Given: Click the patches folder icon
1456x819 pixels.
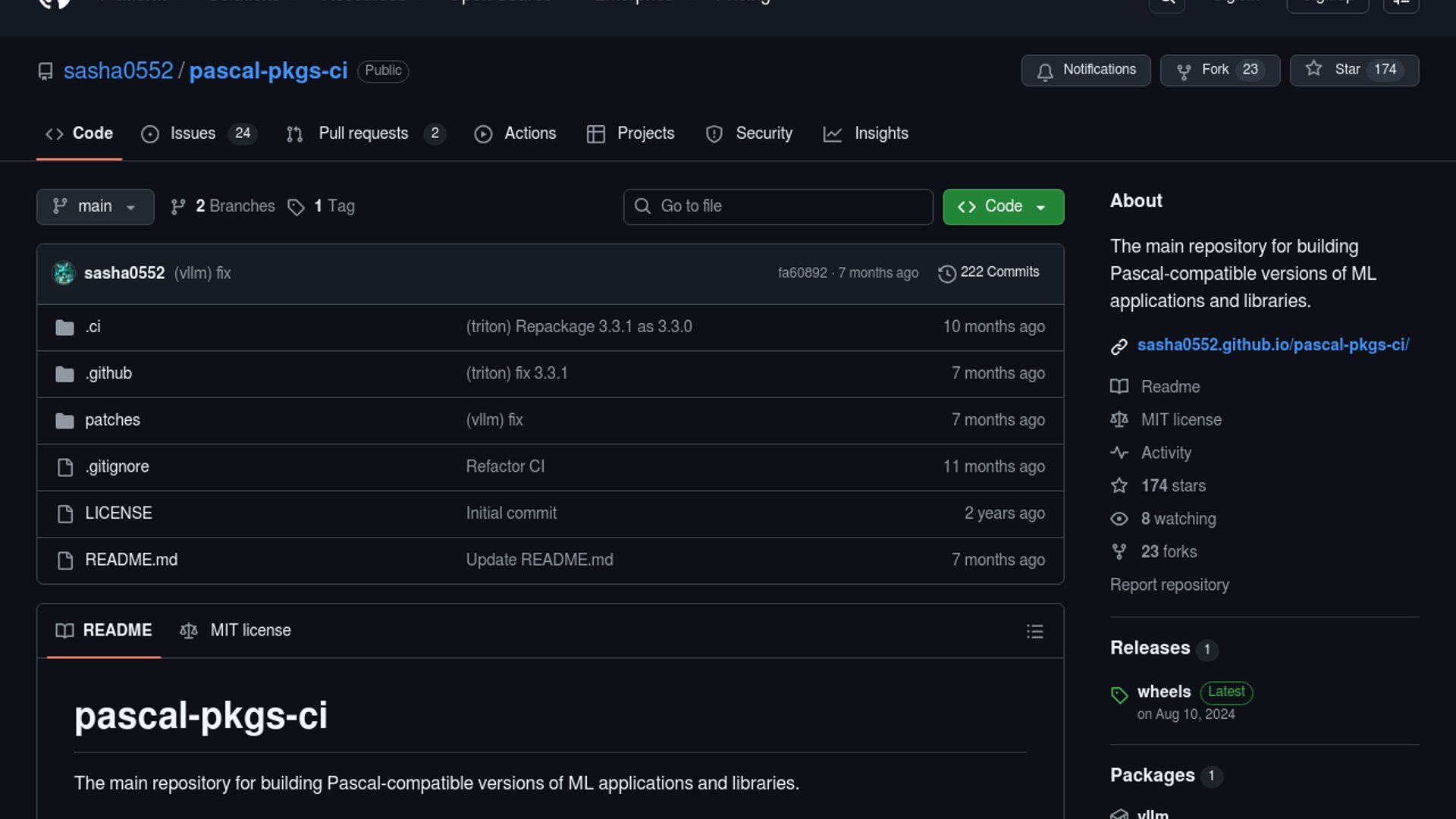Looking at the screenshot, I should tap(65, 421).
